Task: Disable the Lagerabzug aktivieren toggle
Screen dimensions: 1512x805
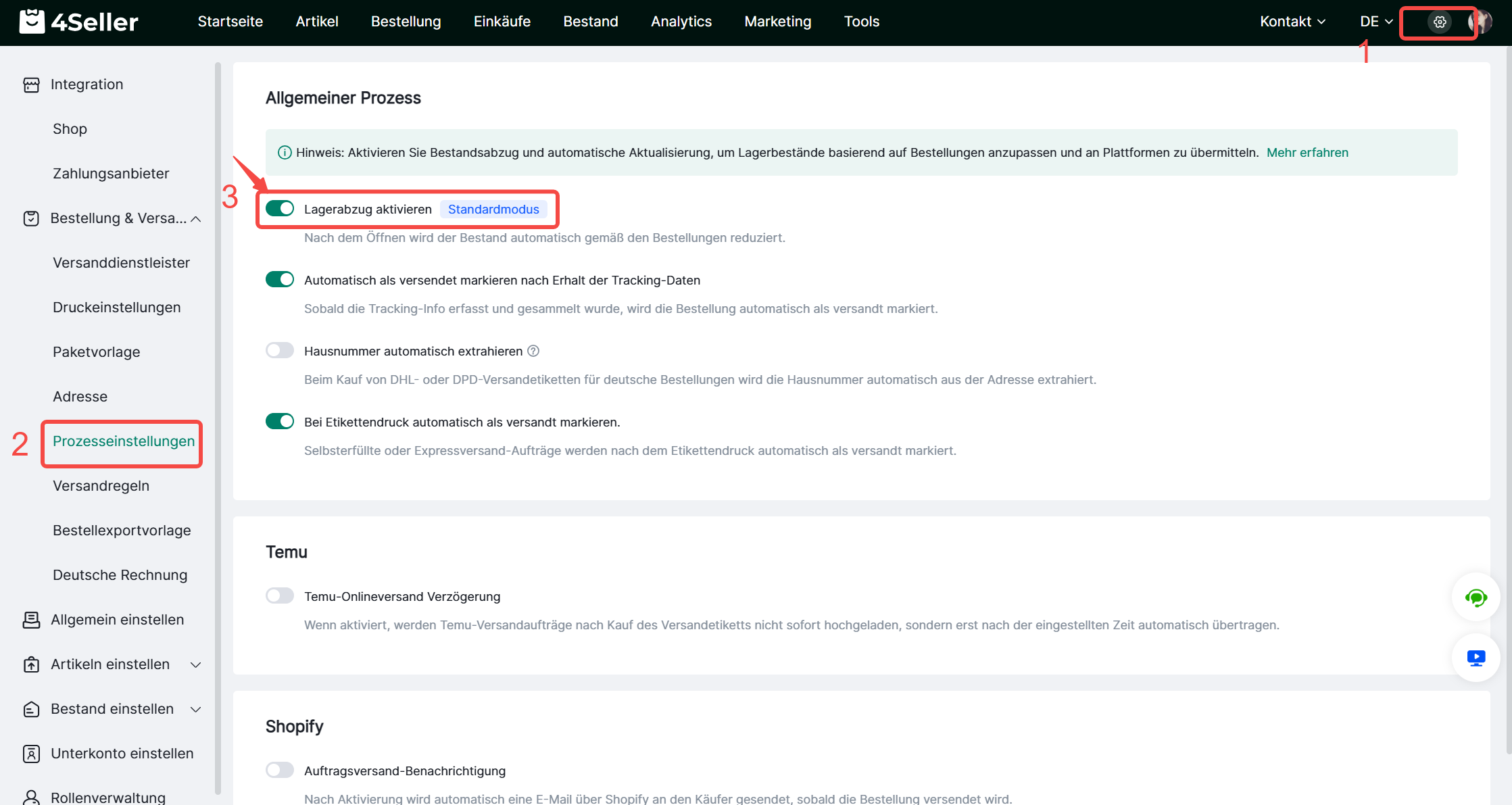Action: 280,209
